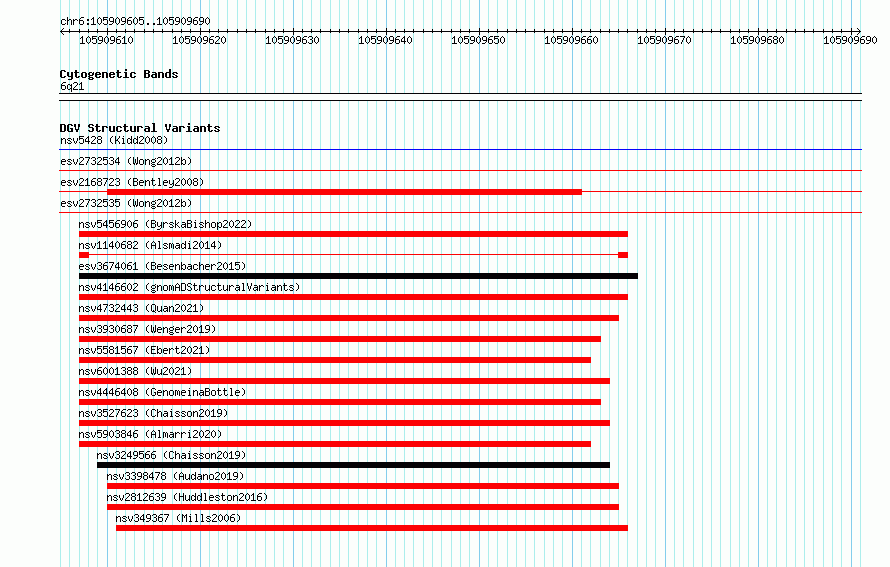Click the DGV Structural Variants track title
Image resolution: width=890 pixels, height=567 pixels.
140,128
